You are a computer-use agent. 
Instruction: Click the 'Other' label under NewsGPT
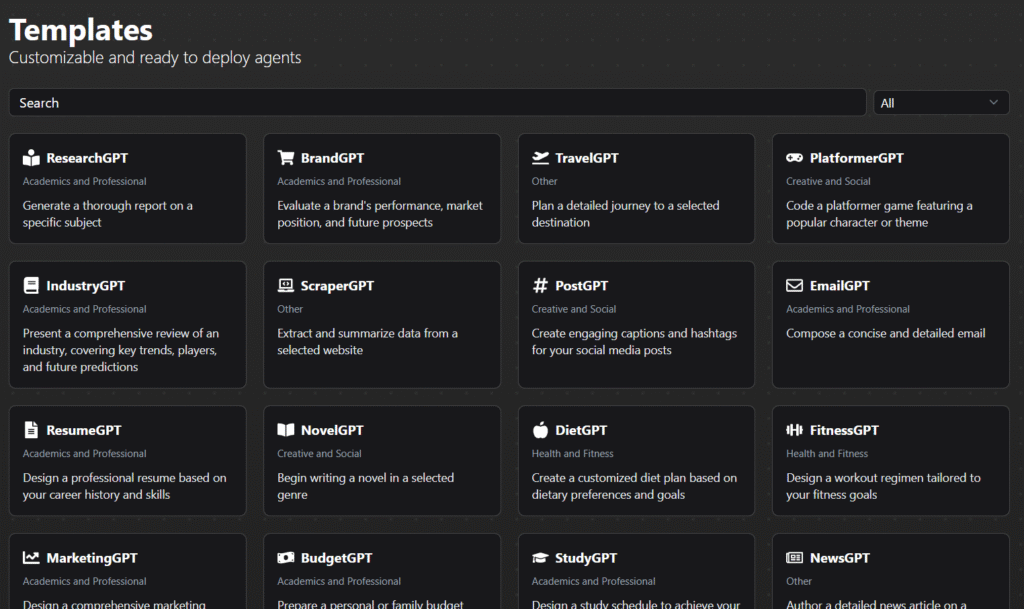click(799, 582)
